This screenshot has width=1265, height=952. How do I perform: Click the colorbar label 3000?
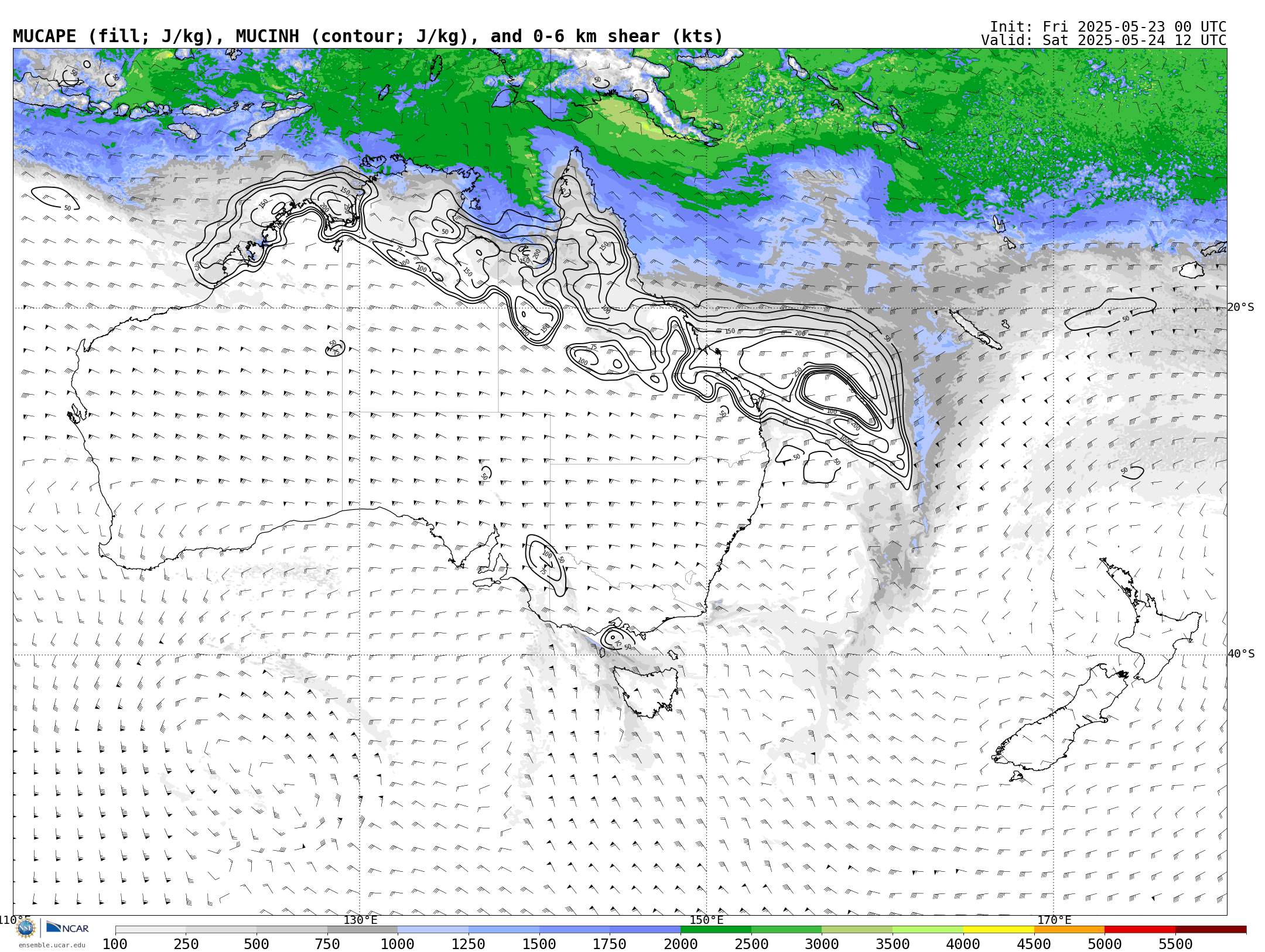822,944
